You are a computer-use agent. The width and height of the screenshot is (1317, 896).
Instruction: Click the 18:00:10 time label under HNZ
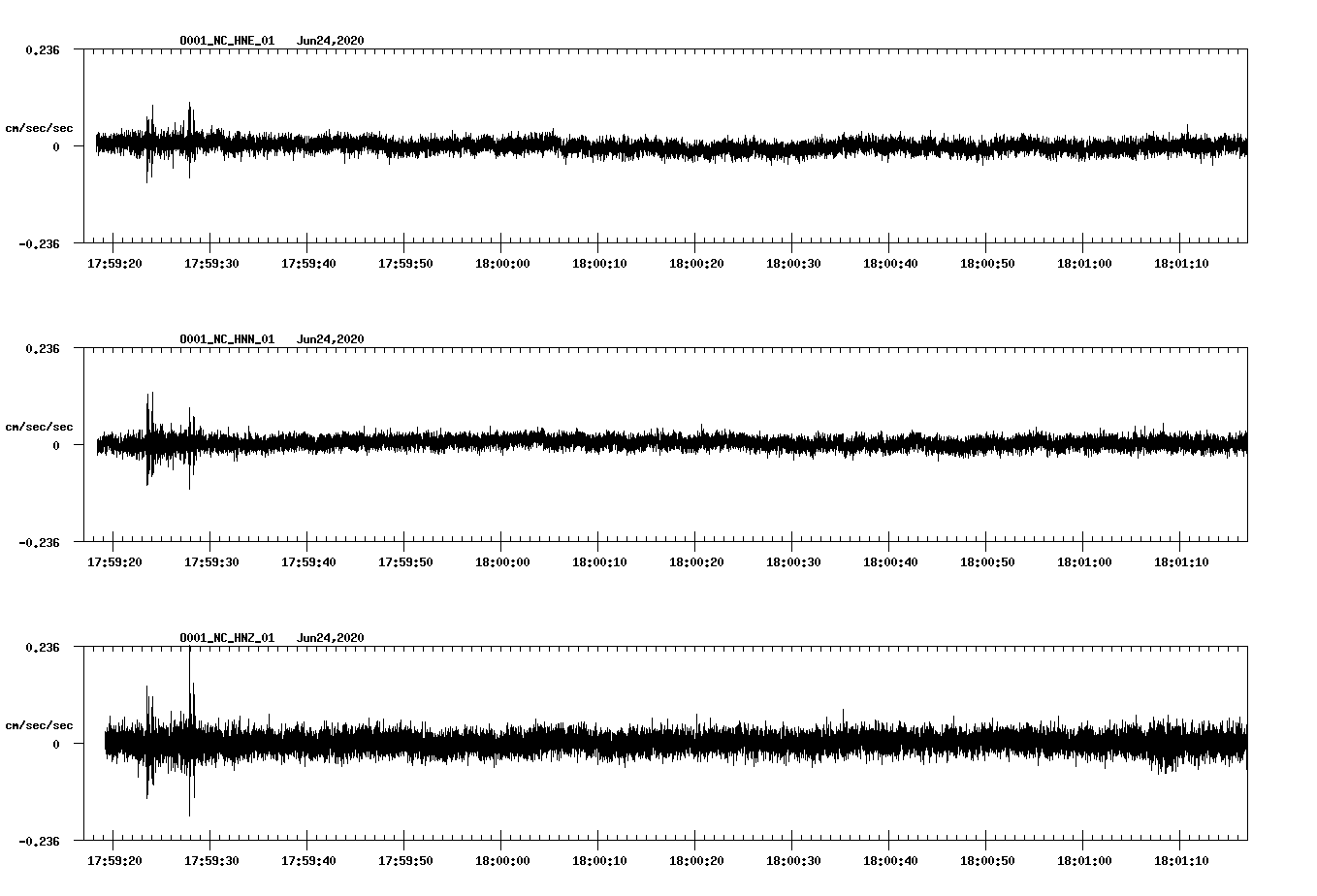599,860
